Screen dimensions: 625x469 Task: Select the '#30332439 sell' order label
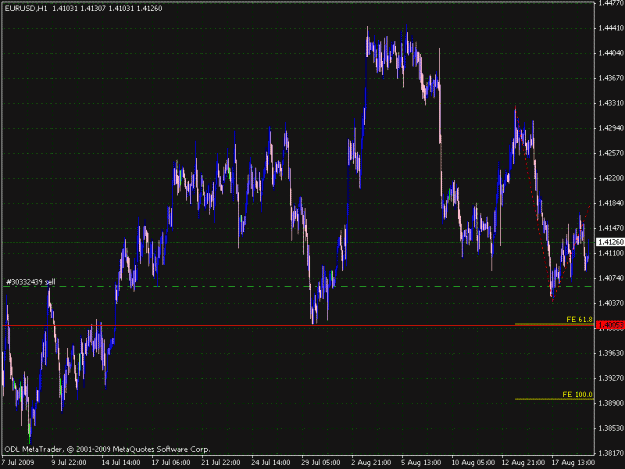click(x=31, y=282)
